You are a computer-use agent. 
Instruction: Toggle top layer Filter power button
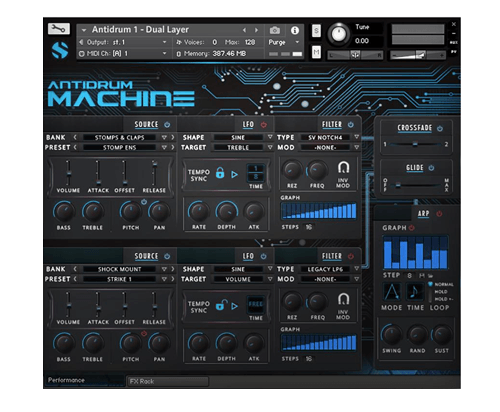[x=351, y=125]
